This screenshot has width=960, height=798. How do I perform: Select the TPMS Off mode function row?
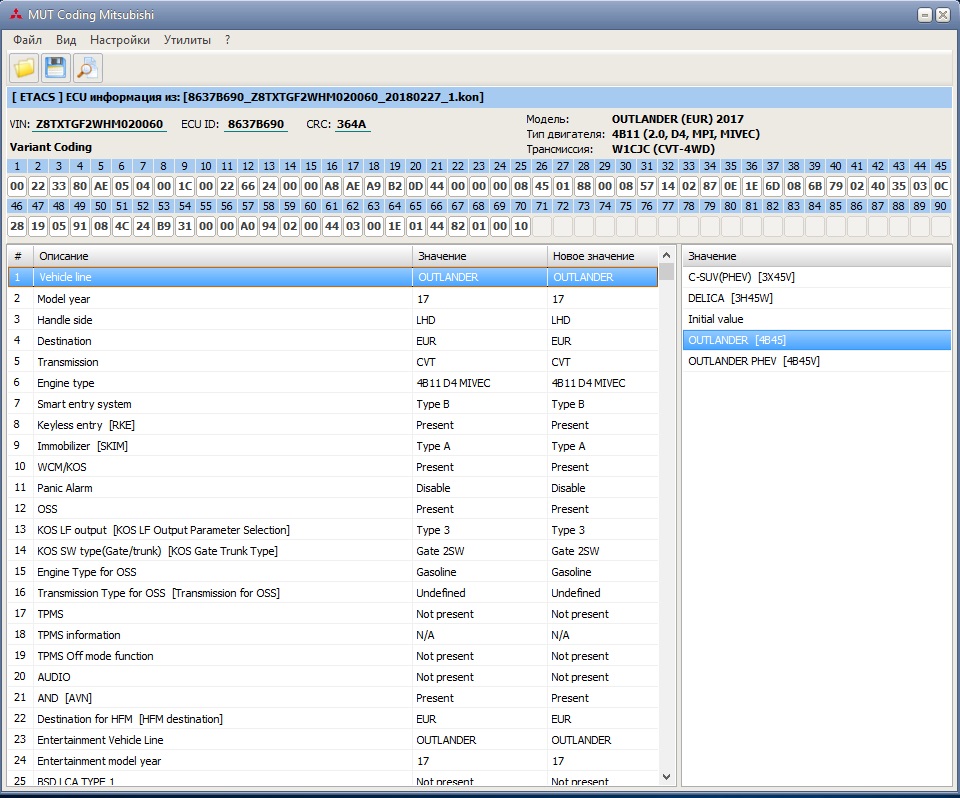[333, 656]
